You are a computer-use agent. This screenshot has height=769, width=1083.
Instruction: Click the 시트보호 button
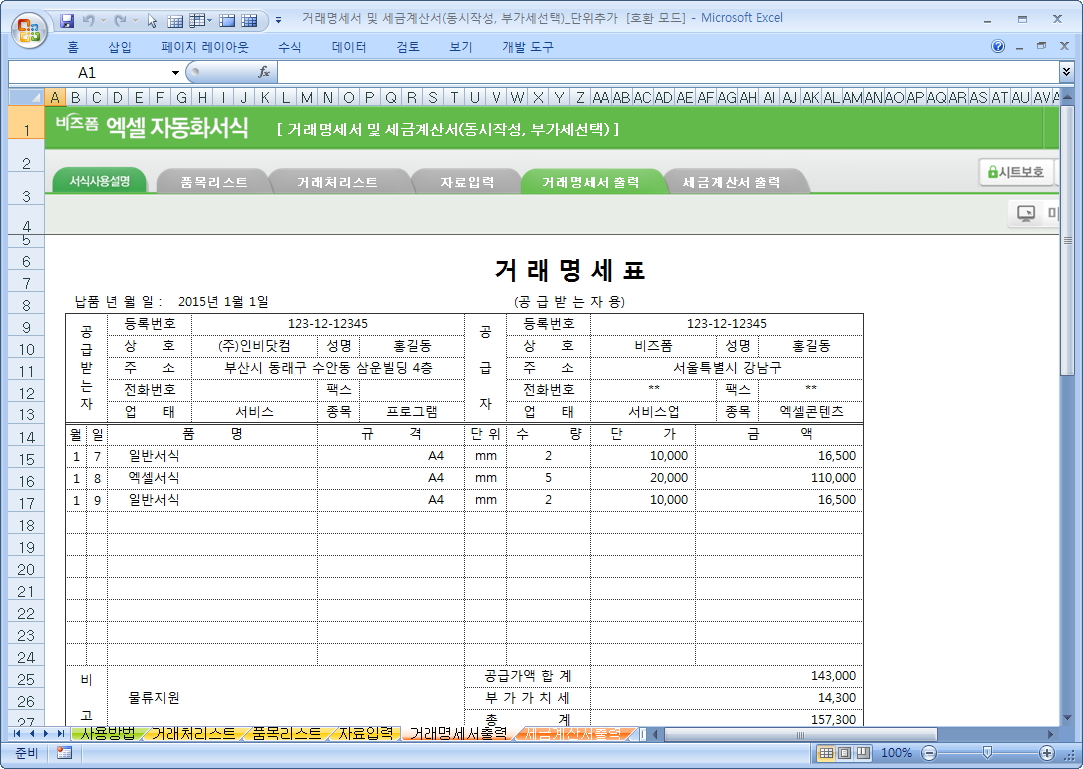point(1015,172)
